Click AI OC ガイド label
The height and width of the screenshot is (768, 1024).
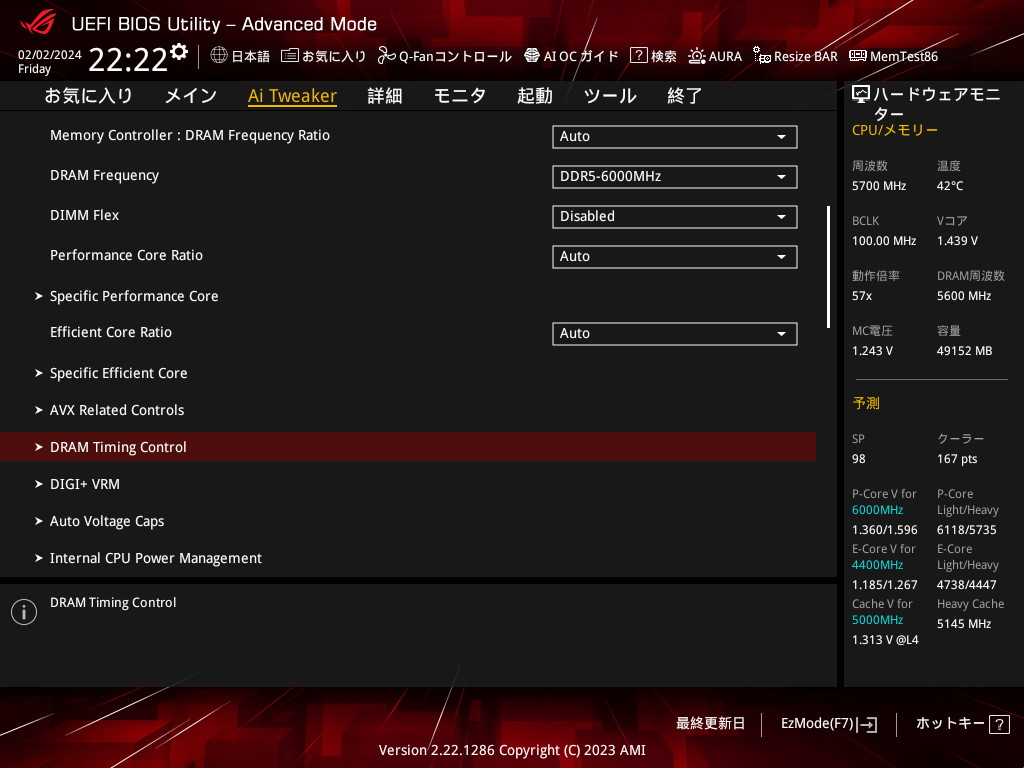click(x=581, y=57)
